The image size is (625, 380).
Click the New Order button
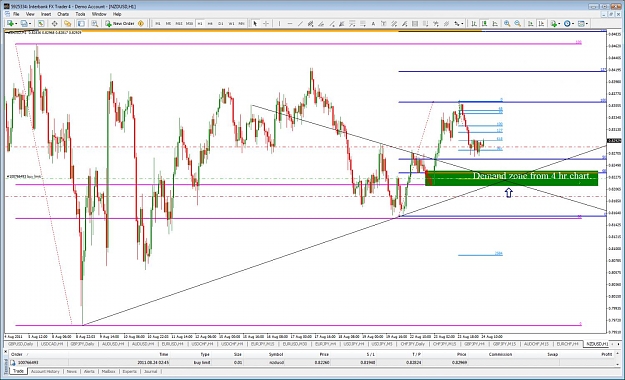point(120,24)
